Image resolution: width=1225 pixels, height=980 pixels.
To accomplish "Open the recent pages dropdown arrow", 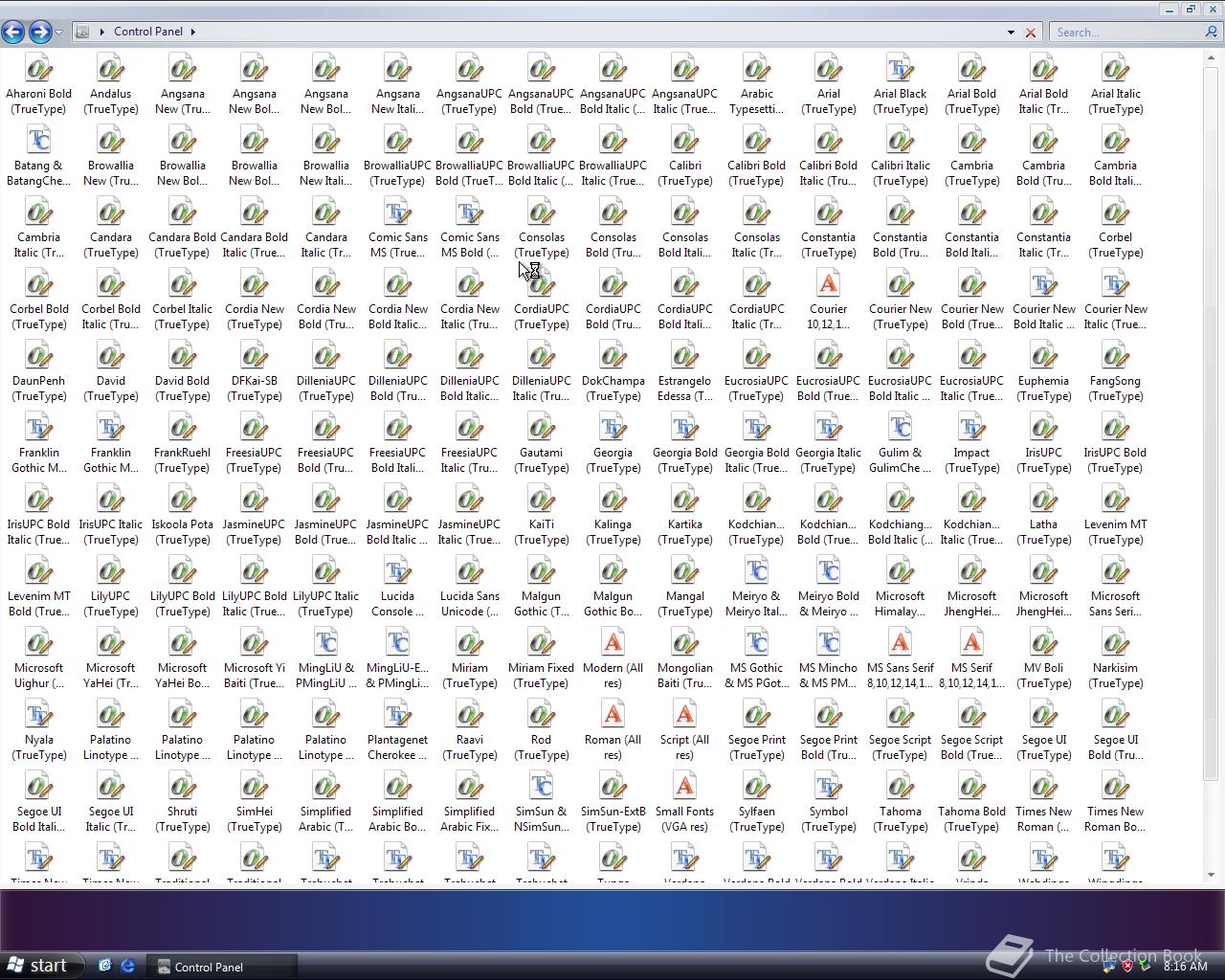I will coord(58,33).
